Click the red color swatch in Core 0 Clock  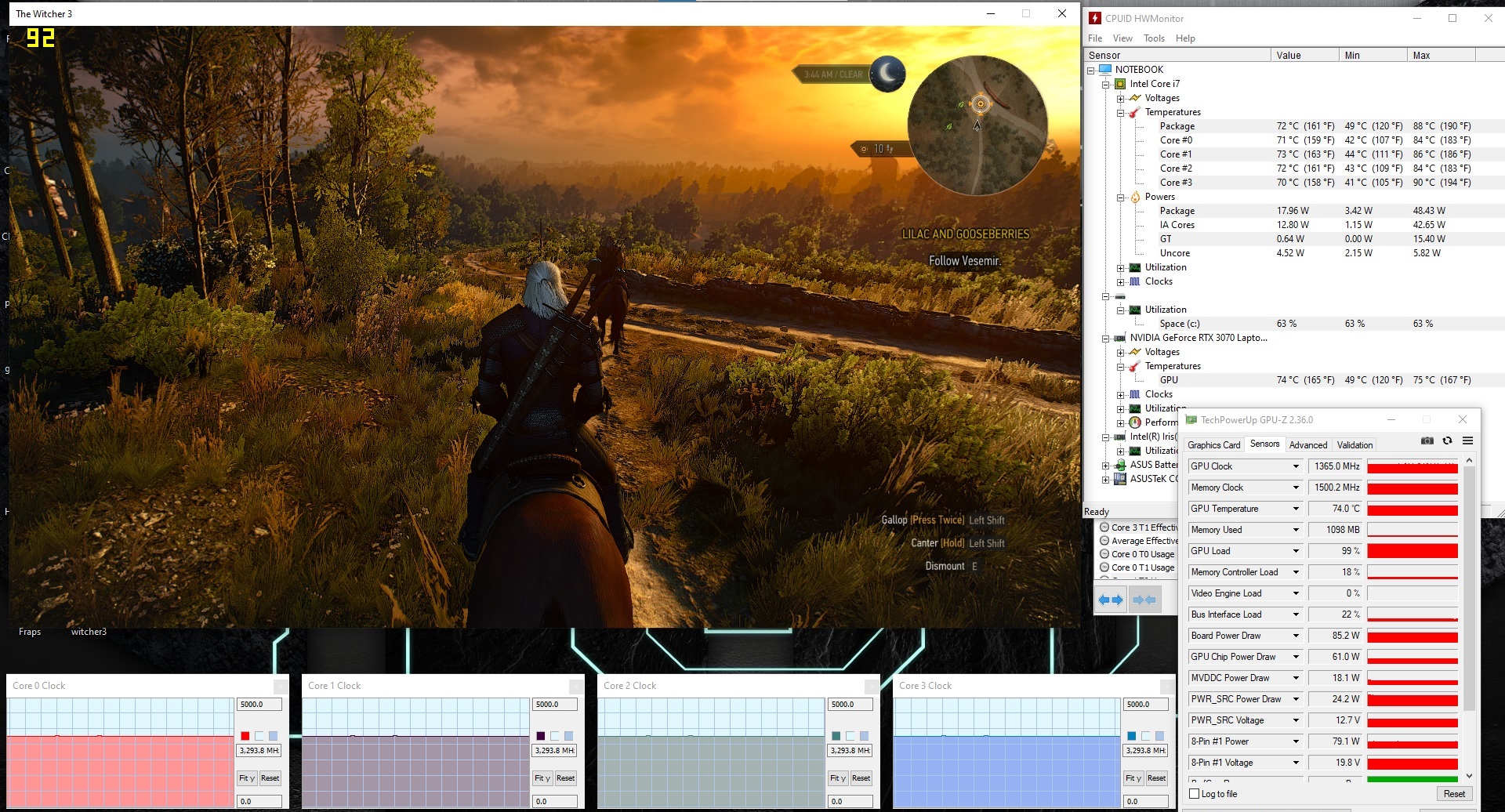point(245,736)
